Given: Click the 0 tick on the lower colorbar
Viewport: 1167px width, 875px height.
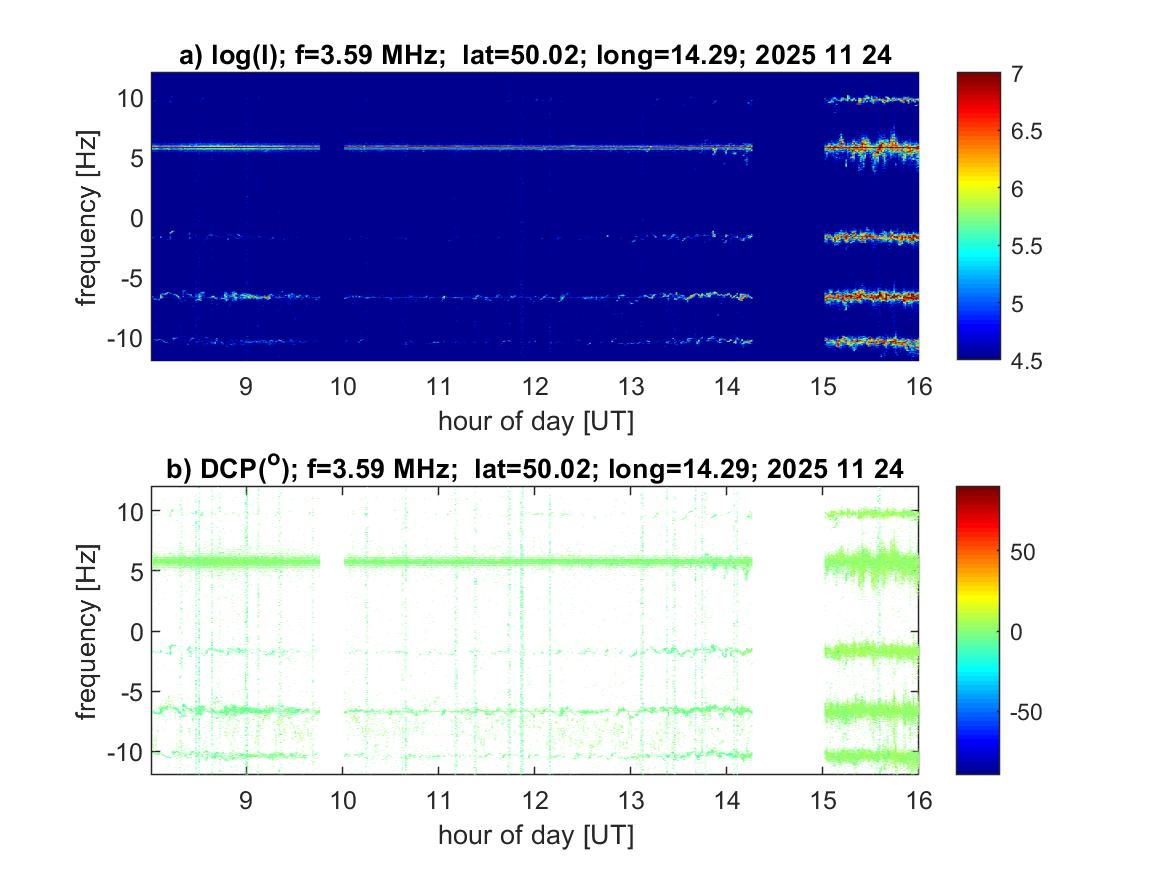Looking at the screenshot, I should 1021,631.
